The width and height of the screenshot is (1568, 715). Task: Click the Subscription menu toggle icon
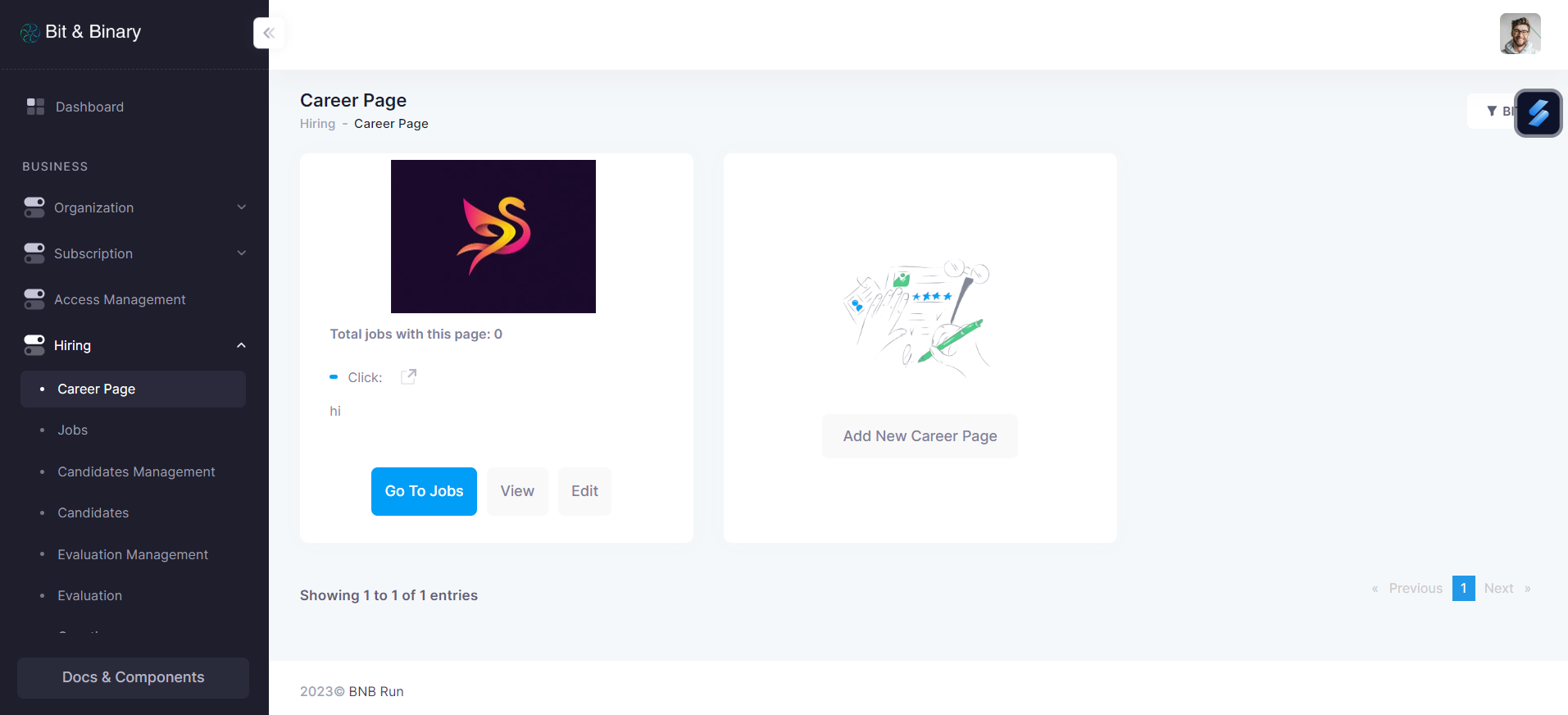[x=34, y=253]
